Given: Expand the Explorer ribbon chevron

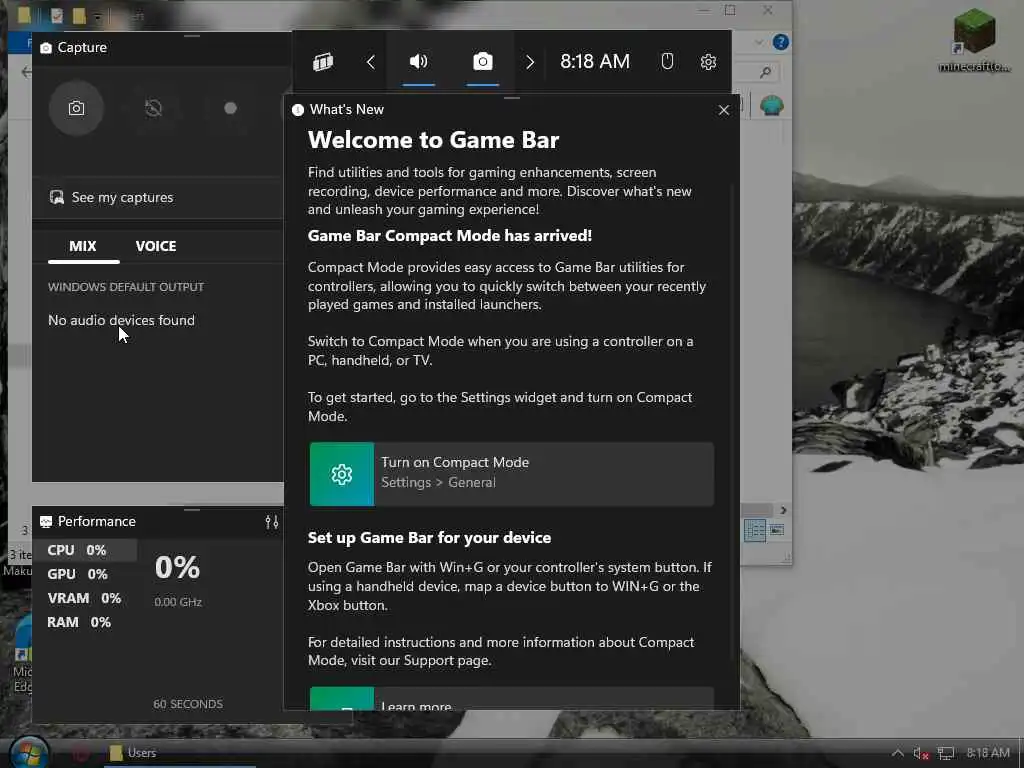Looking at the screenshot, I should (758, 42).
